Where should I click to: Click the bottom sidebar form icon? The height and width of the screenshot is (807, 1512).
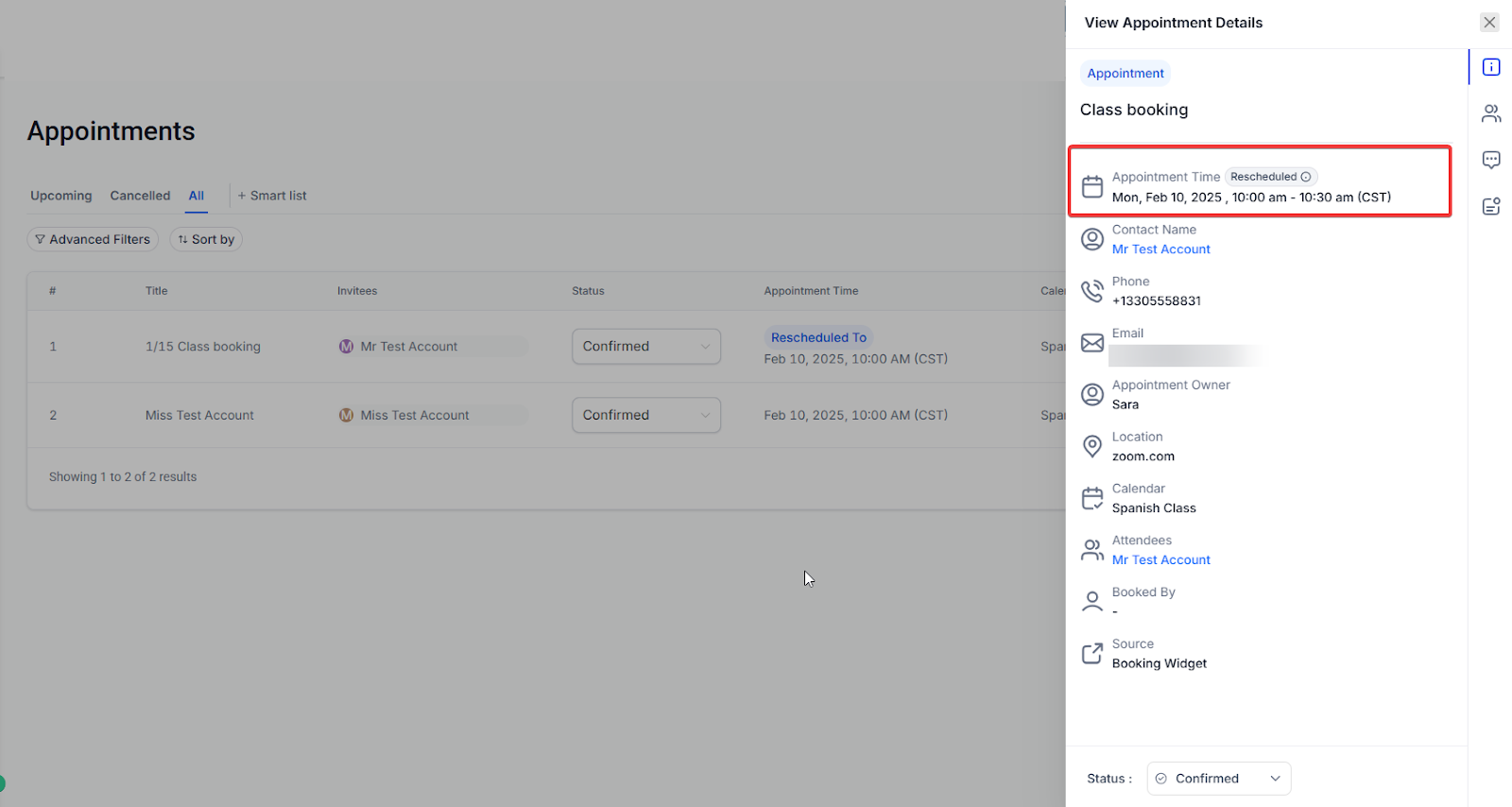pyautogui.click(x=1491, y=206)
